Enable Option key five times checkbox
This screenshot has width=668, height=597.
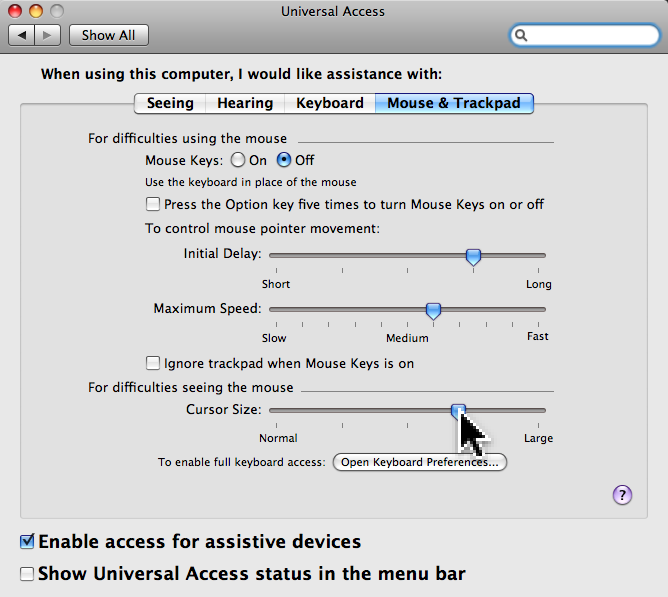pyautogui.click(x=153, y=204)
